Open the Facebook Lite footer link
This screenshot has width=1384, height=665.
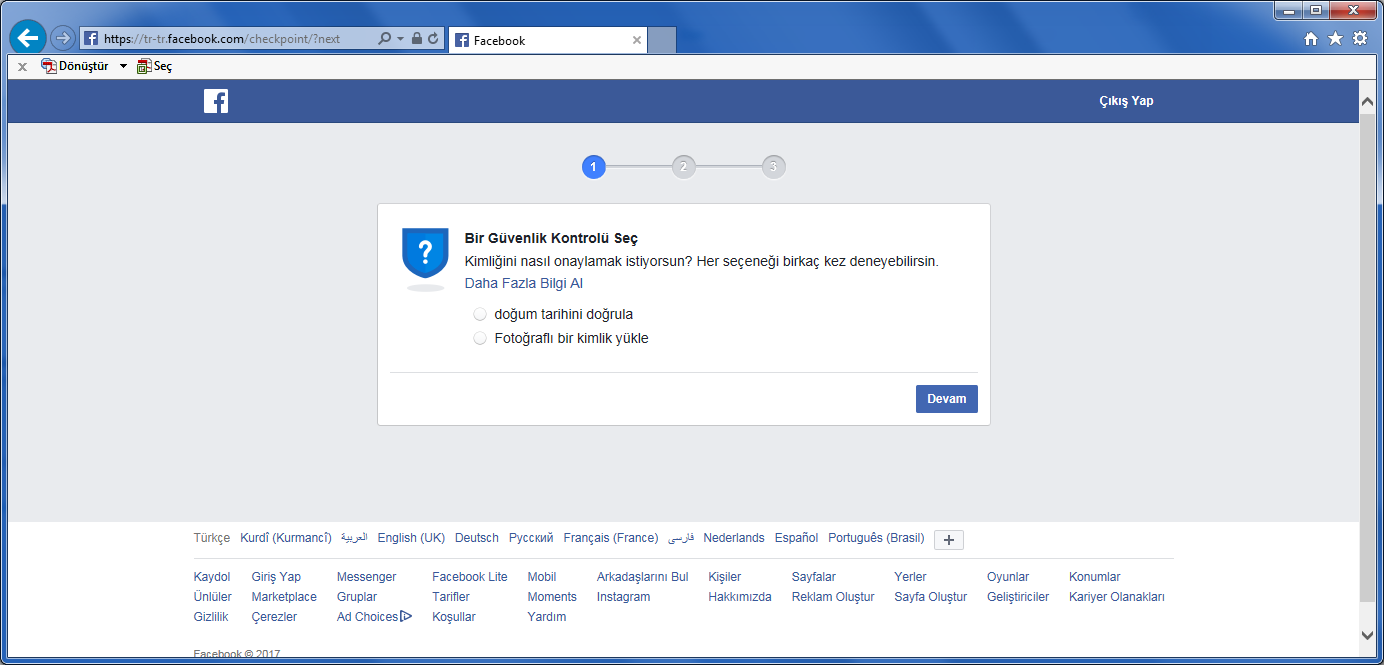point(470,577)
